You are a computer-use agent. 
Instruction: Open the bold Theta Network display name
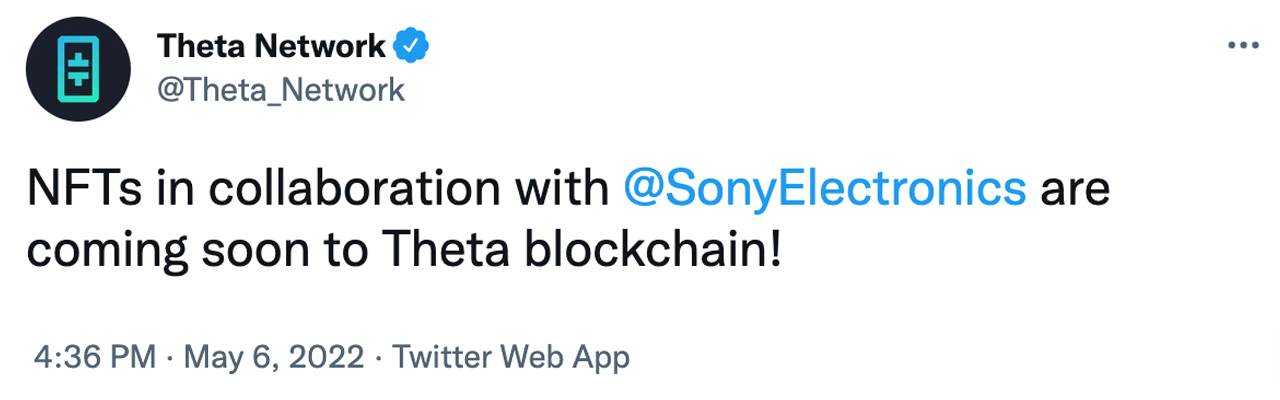coord(271,46)
